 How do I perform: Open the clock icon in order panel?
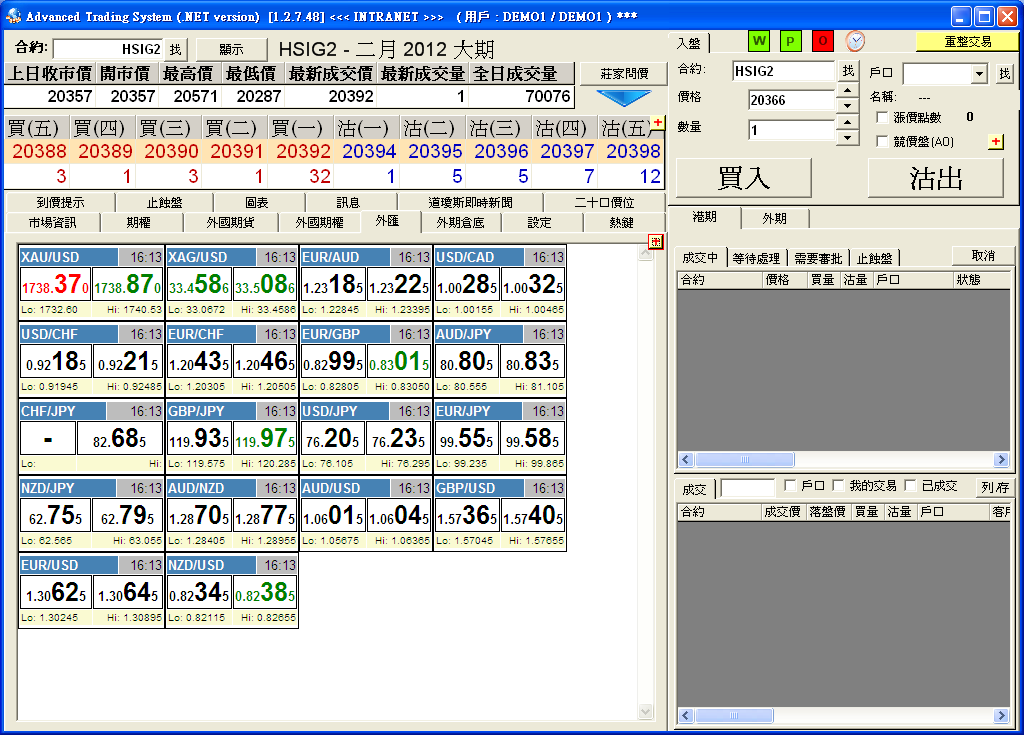pos(855,41)
